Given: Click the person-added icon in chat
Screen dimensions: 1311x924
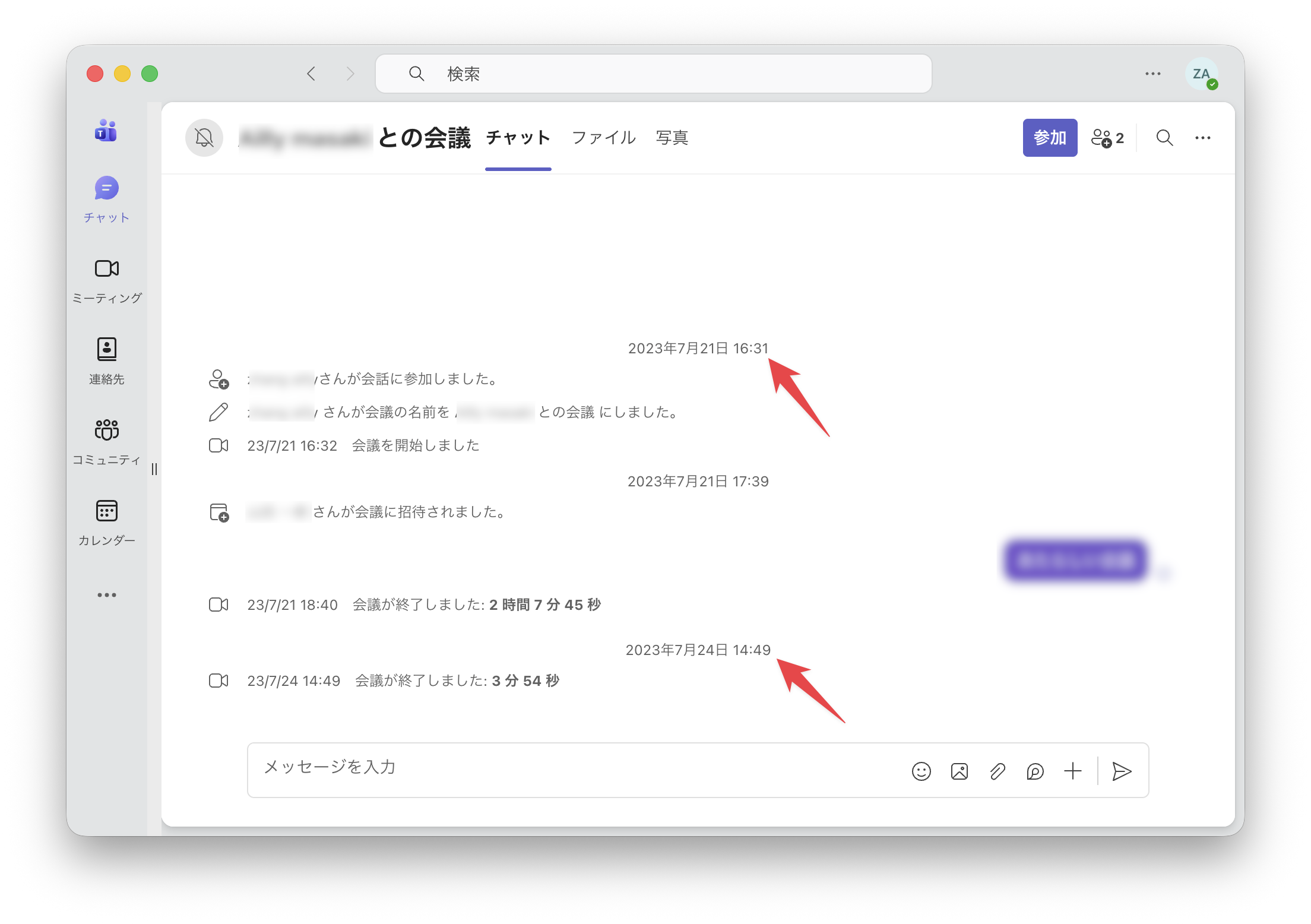Looking at the screenshot, I should click(x=218, y=379).
